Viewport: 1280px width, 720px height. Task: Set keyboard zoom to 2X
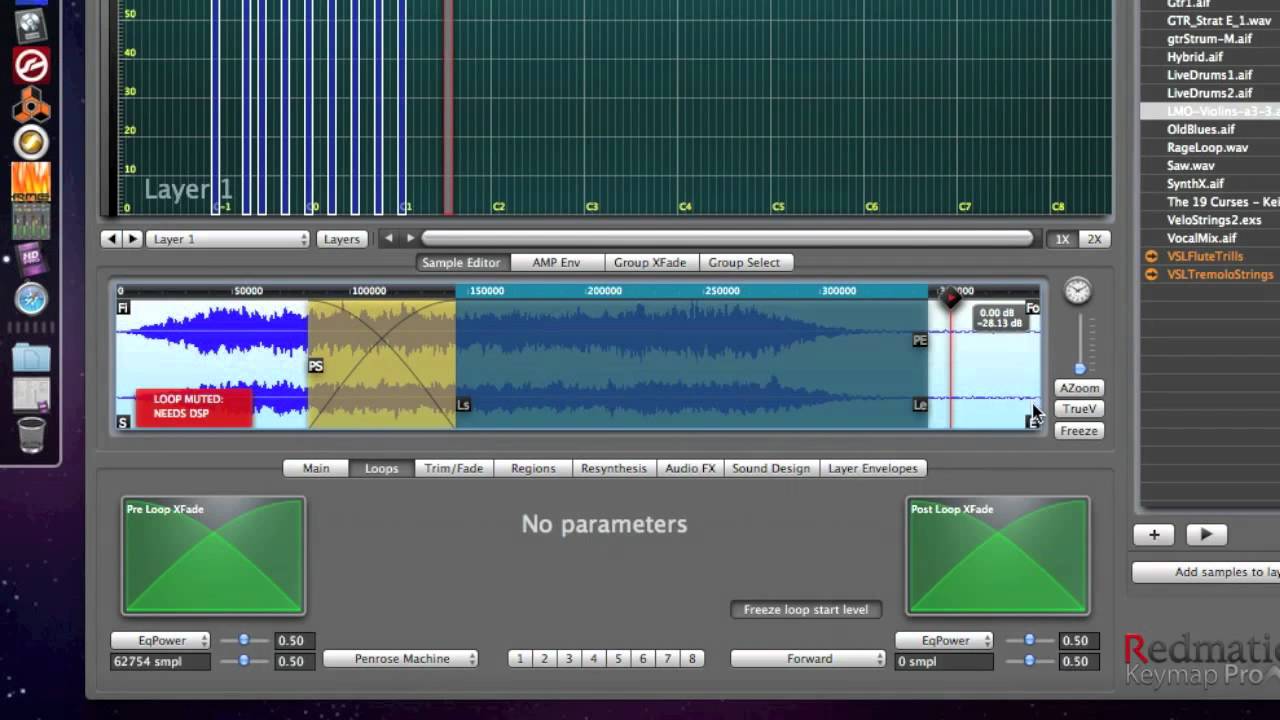(x=1095, y=239)
